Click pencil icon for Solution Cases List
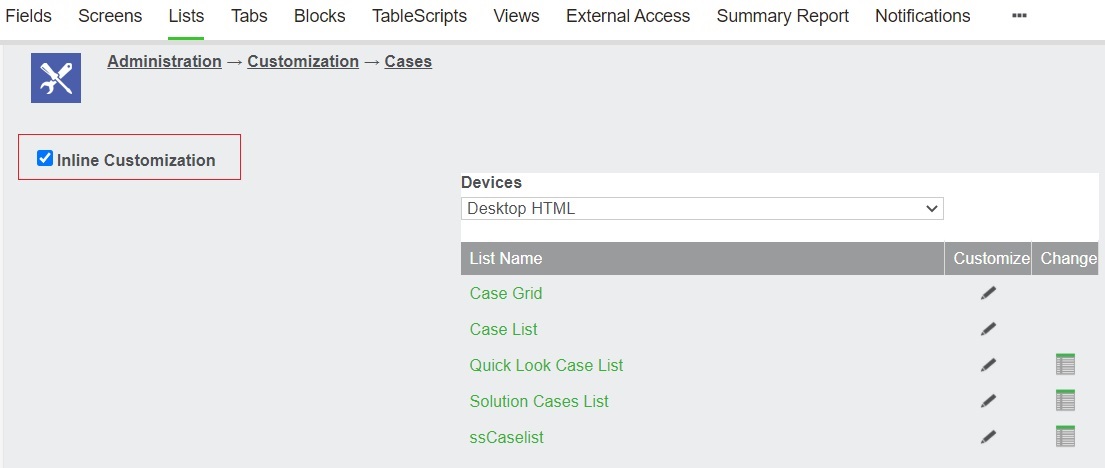This screenshot has width=1105, height=468. (988, 401)
